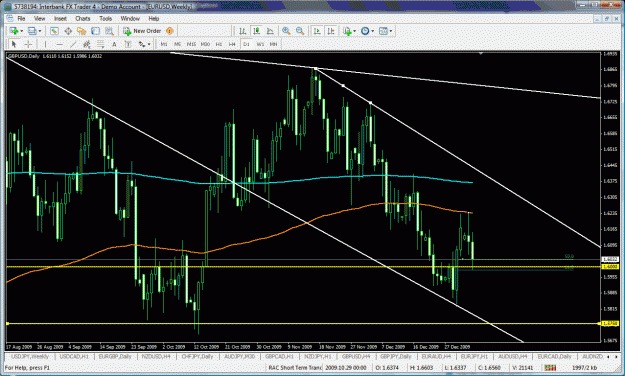Zoom out of the chart
Image resolution: width=625 pixels, height=376 pixels.
(300, 31)
